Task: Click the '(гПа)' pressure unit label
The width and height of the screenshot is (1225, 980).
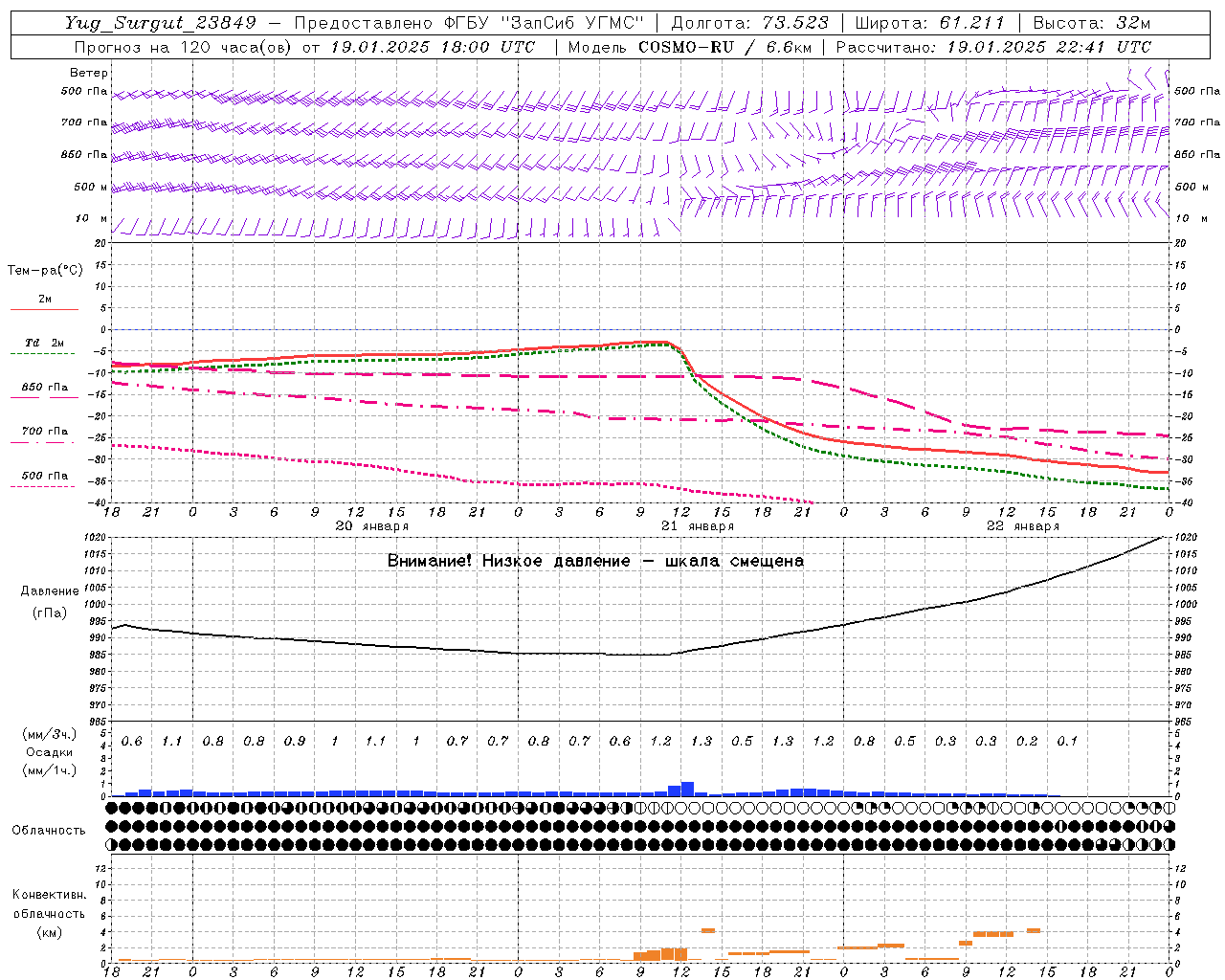Action: point(50,613)
